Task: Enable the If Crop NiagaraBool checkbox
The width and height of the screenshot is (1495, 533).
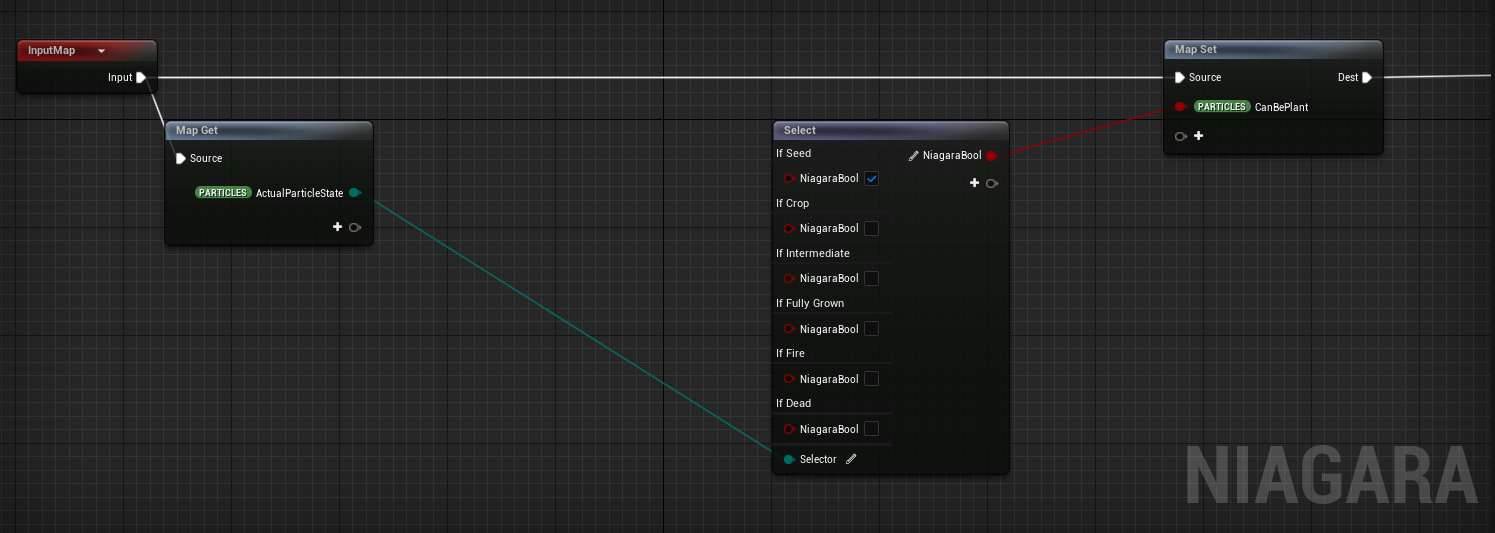Action: tap(871, 229)
